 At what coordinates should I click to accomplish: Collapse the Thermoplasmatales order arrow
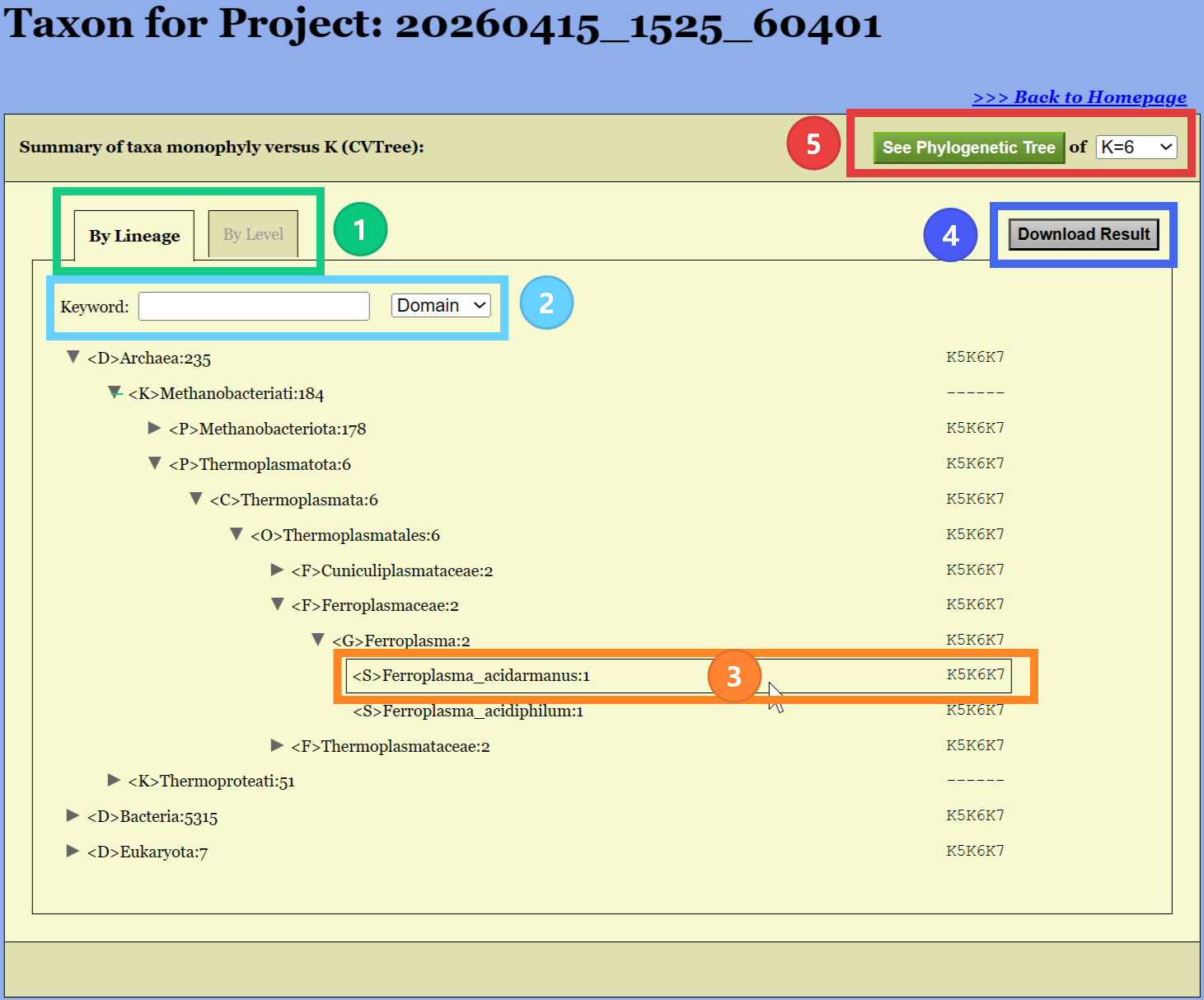[x=237, y=534]
